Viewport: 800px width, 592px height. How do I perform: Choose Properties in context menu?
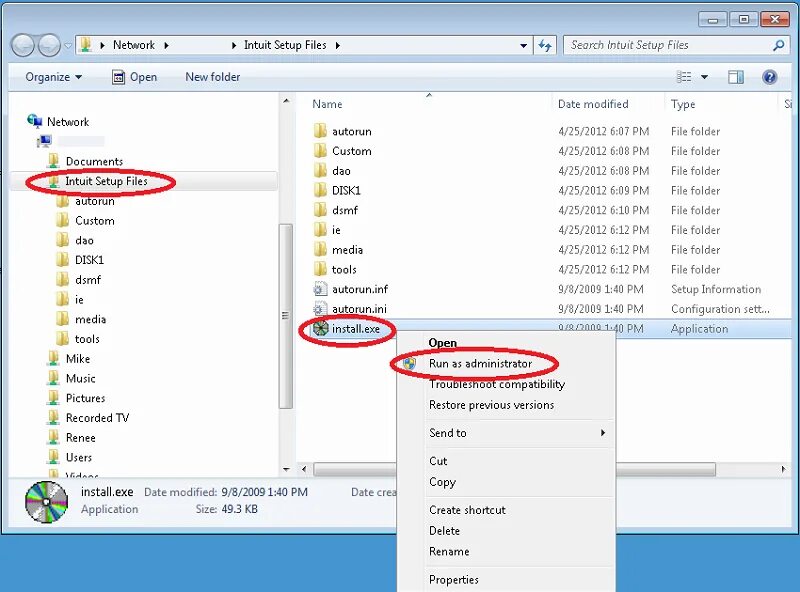pyautogui.click(x=454, y=580)
